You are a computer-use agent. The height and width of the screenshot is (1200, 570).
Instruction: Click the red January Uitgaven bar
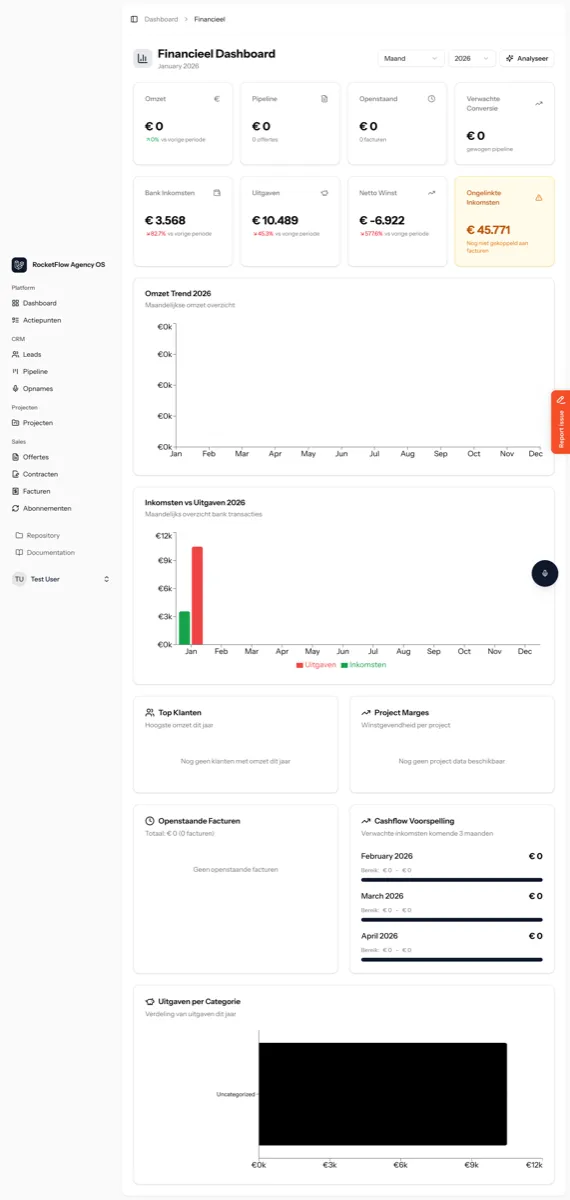[x=197, y=595]
